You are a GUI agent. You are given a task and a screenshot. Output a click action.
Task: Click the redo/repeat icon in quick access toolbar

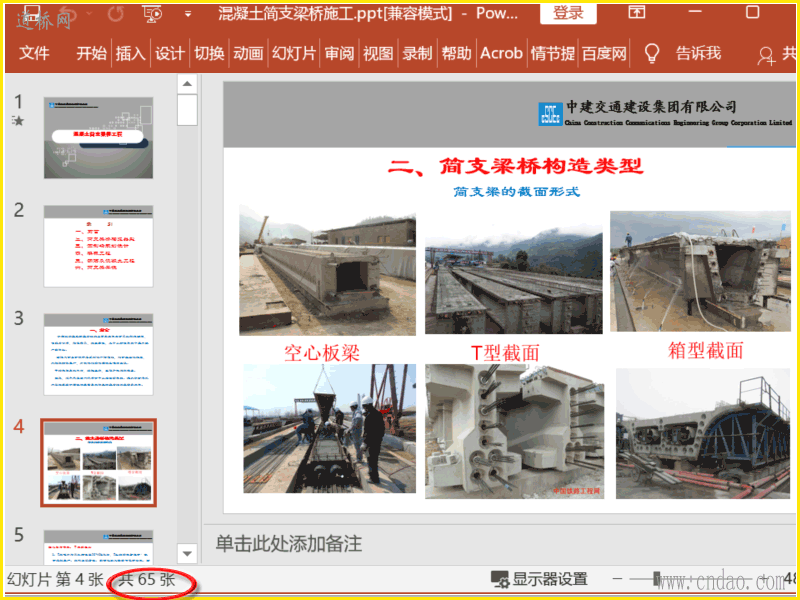116,14
